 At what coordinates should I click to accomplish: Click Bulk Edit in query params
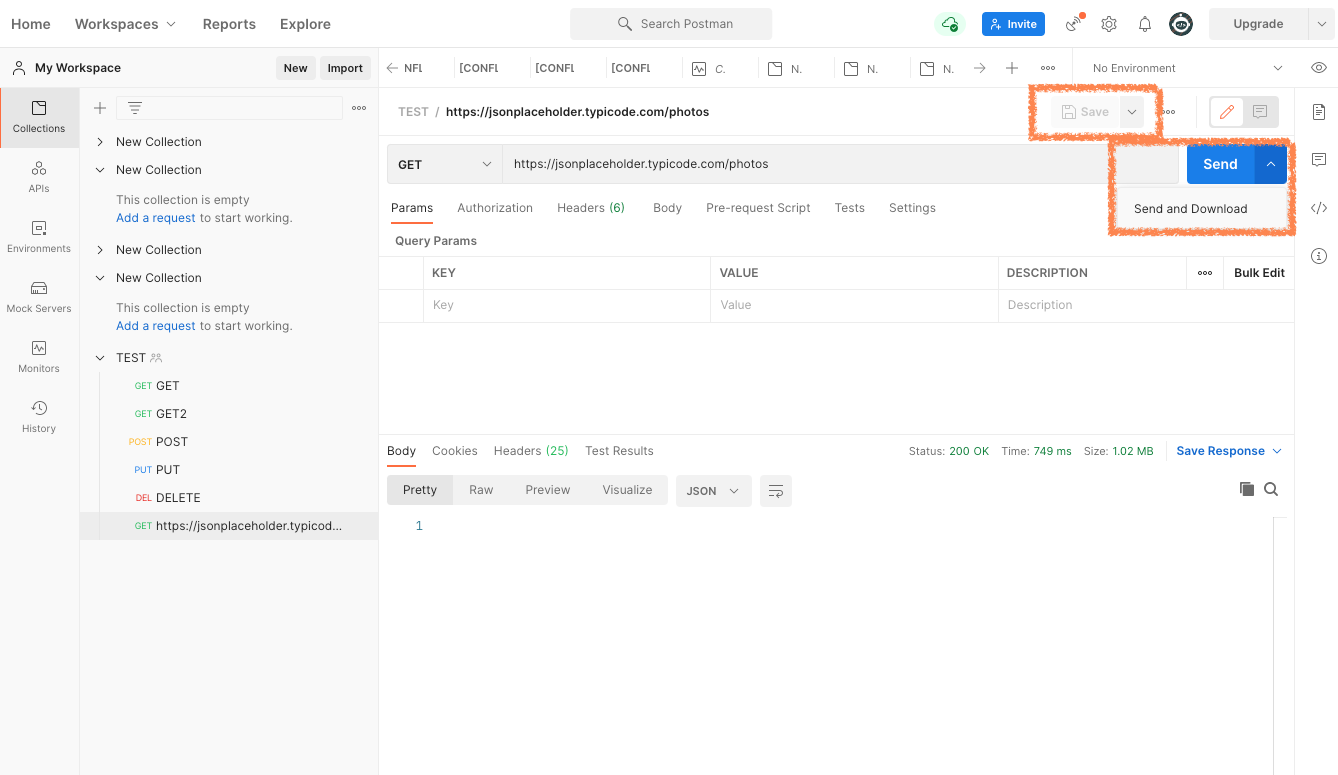(x=1259, y=273)
